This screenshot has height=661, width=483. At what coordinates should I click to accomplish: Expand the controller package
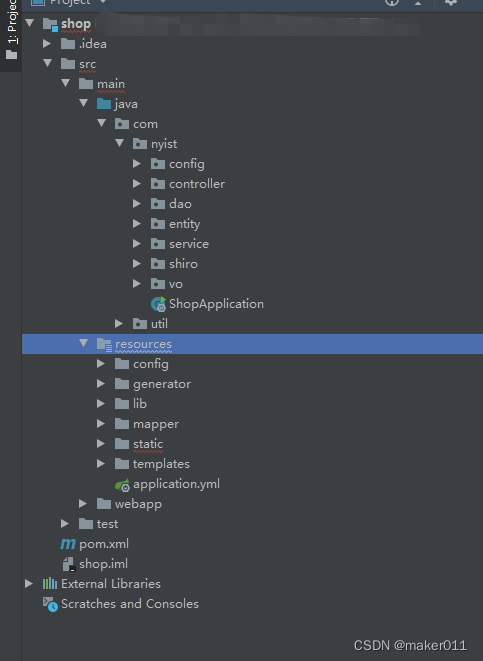tap(137, 183)
